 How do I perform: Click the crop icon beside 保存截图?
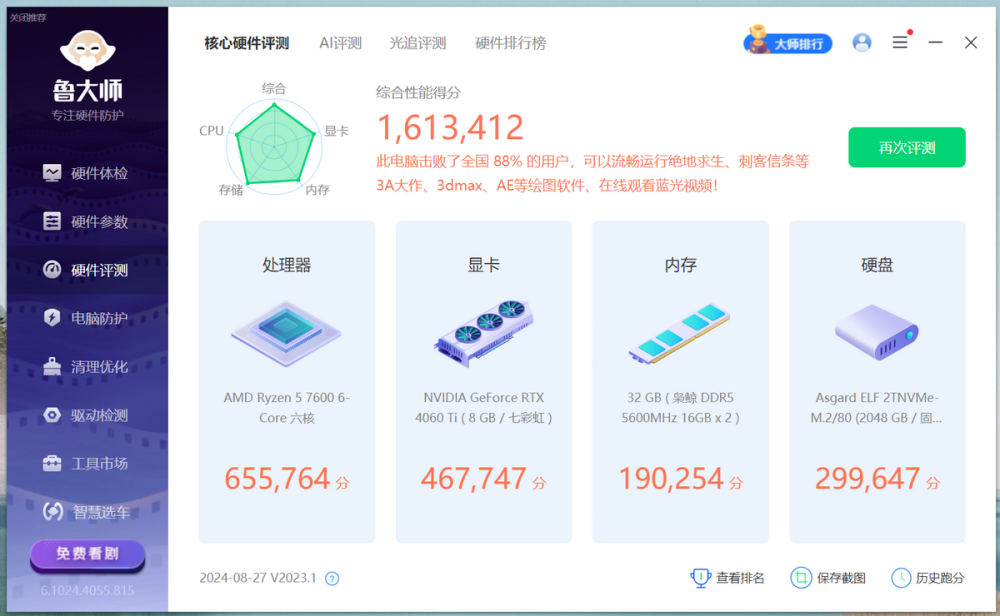click(x=800, y=578)
